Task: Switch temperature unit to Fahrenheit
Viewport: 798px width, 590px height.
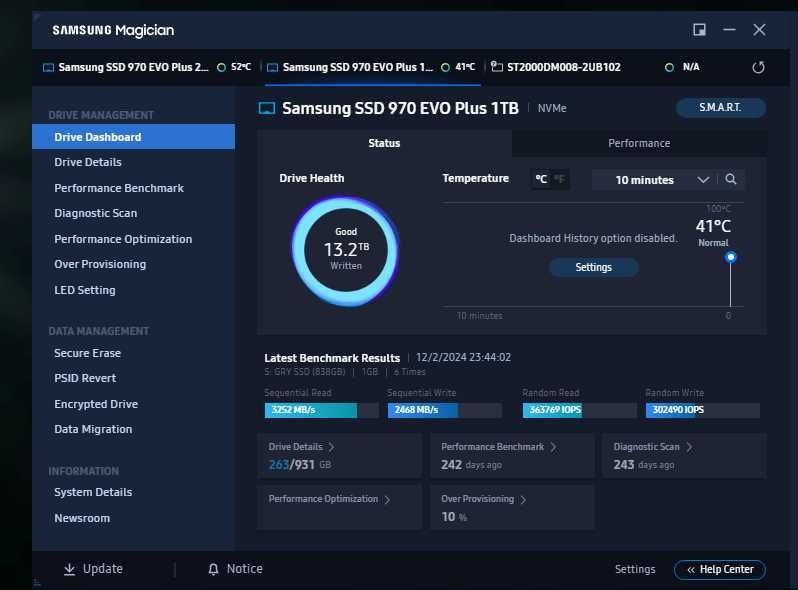Action: [559, 179]
